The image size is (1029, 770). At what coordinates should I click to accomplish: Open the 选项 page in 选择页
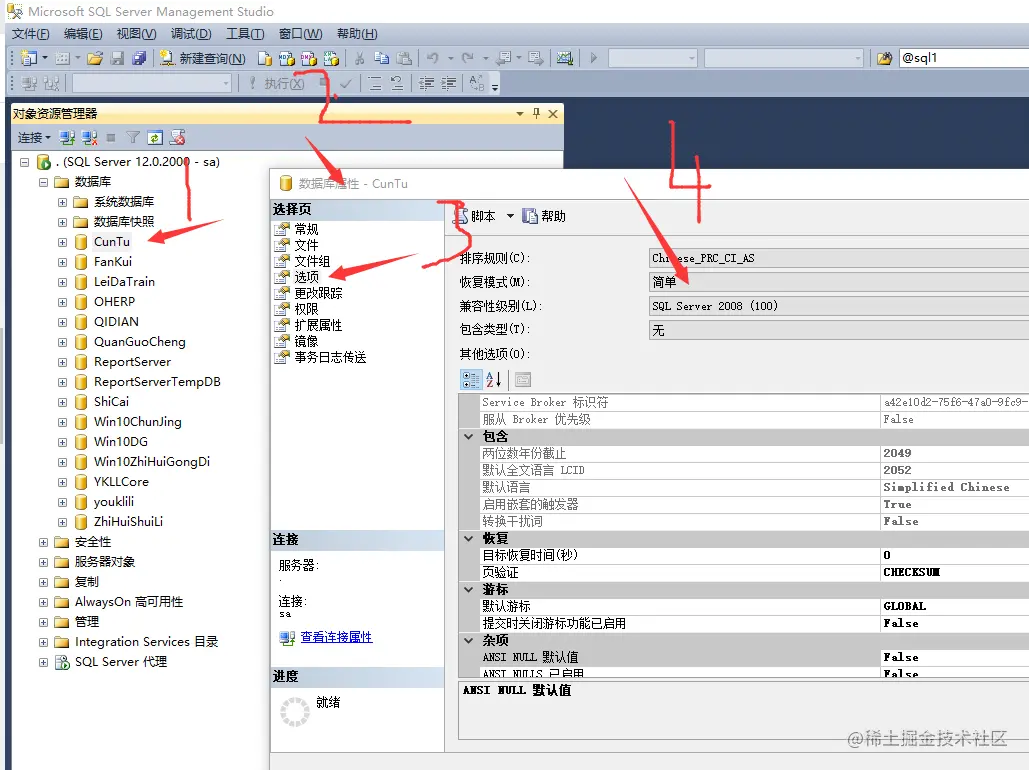click(306, 277)
